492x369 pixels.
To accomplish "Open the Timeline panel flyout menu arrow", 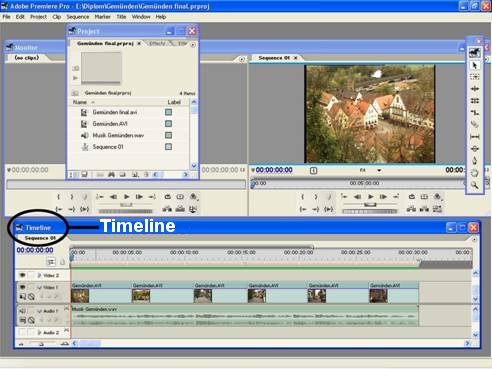I will [x=474, y=239].
